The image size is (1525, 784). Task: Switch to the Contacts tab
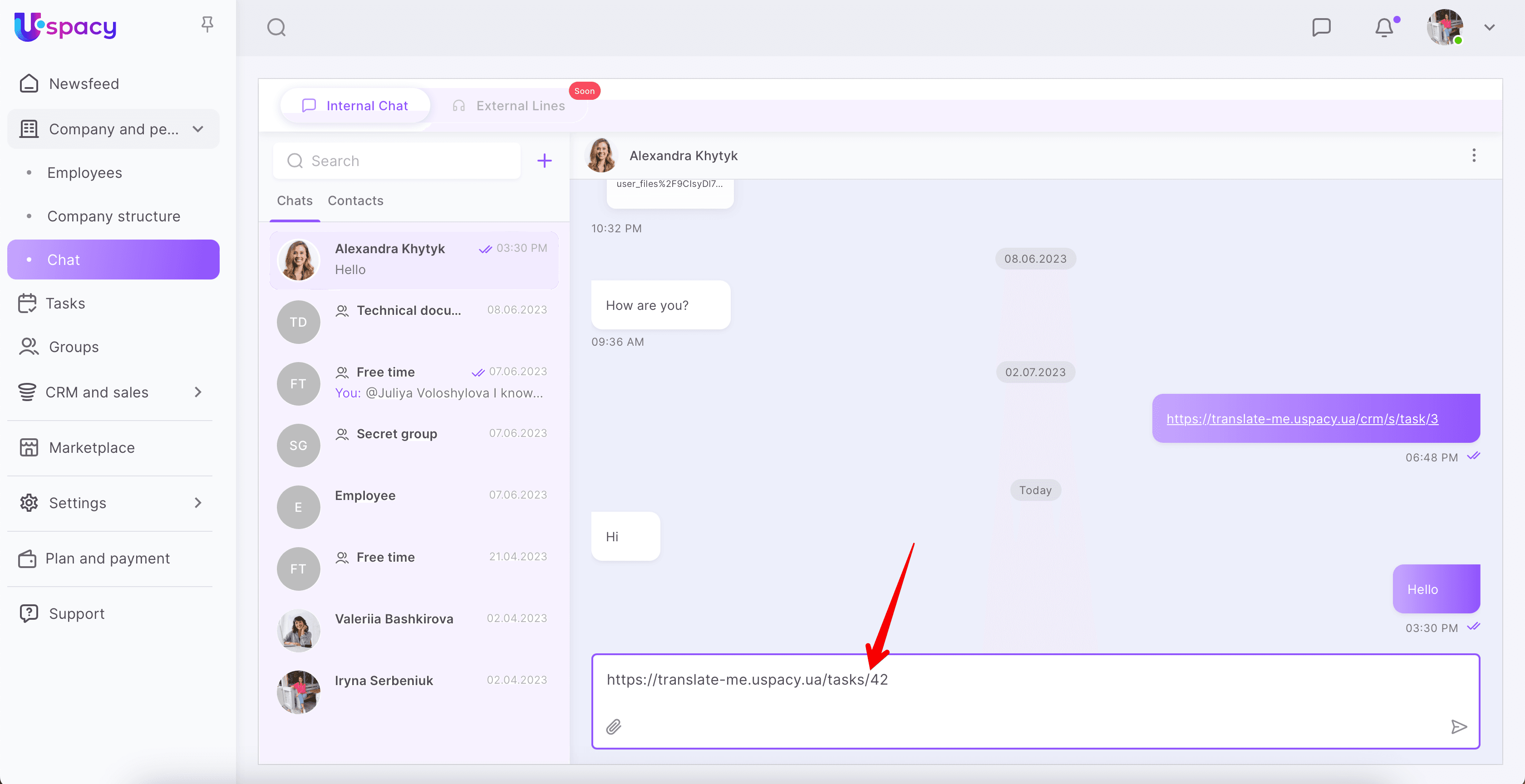click(355, 201)
